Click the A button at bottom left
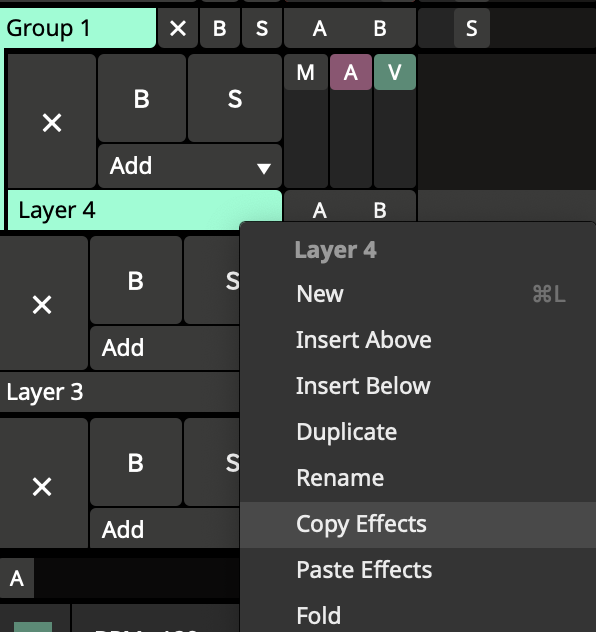 coord(17,578)
